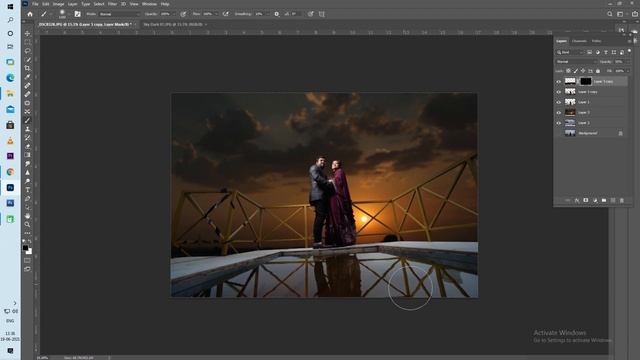Toggle pressure for opacity icon
This screenshot has width=640, height=360.
pos(183,14)
